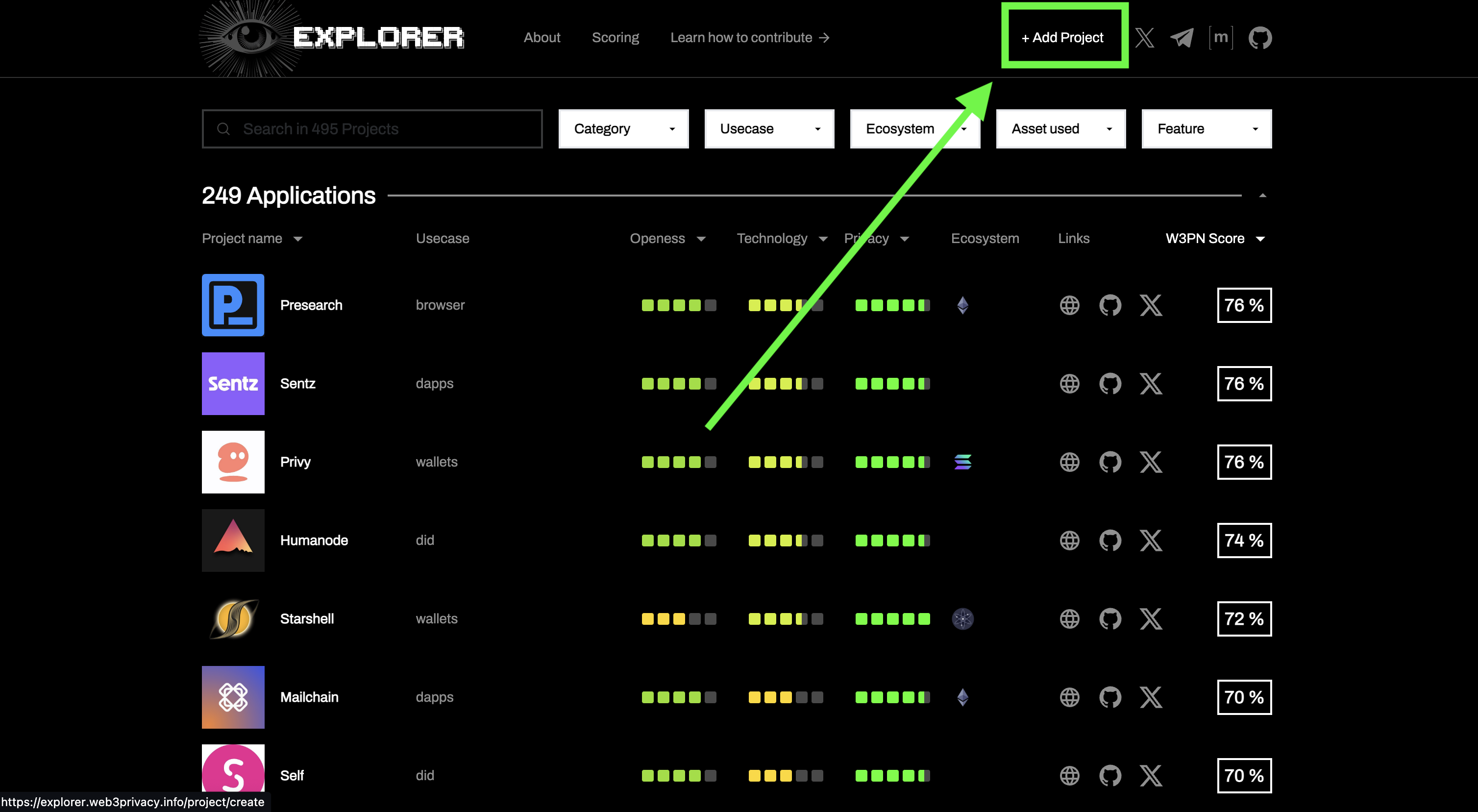This screenshot has height=812, width=1478.
Task: Click Privy usecase text wallets
Action: tap(437, 462)
